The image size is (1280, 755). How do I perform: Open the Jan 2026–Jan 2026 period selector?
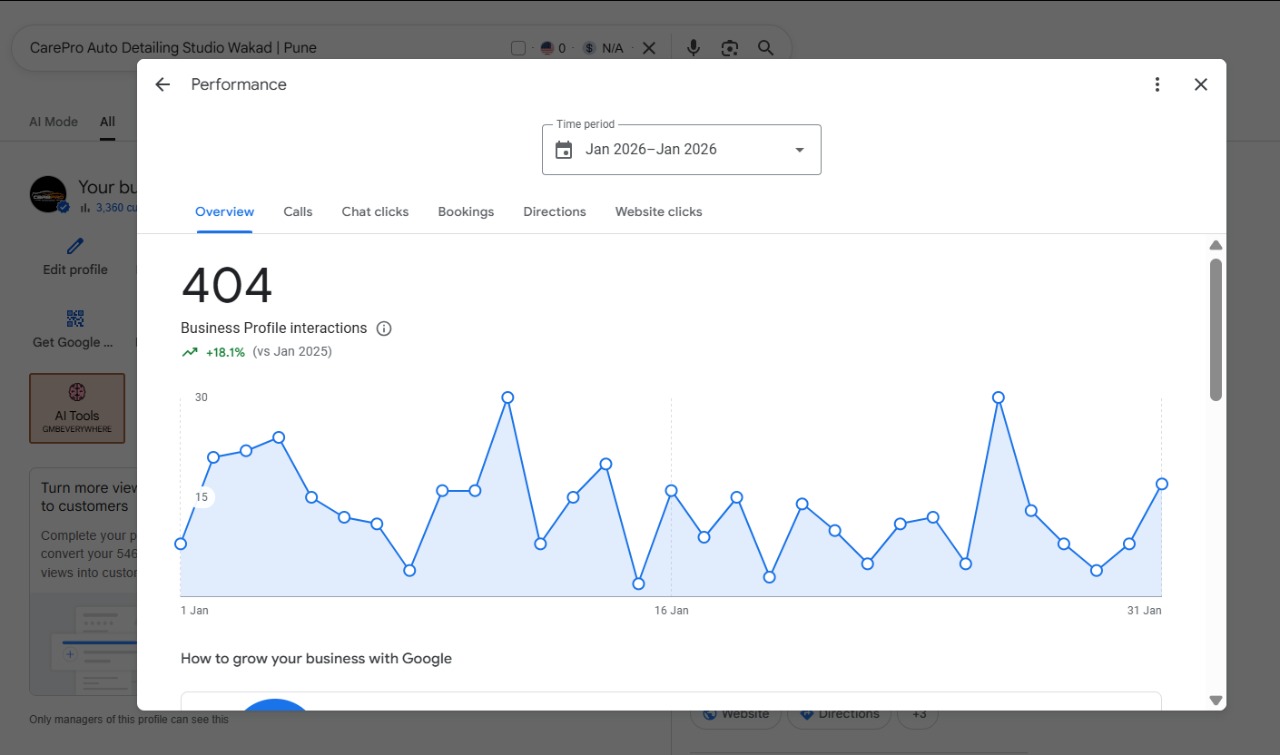[x=682, y=149]
